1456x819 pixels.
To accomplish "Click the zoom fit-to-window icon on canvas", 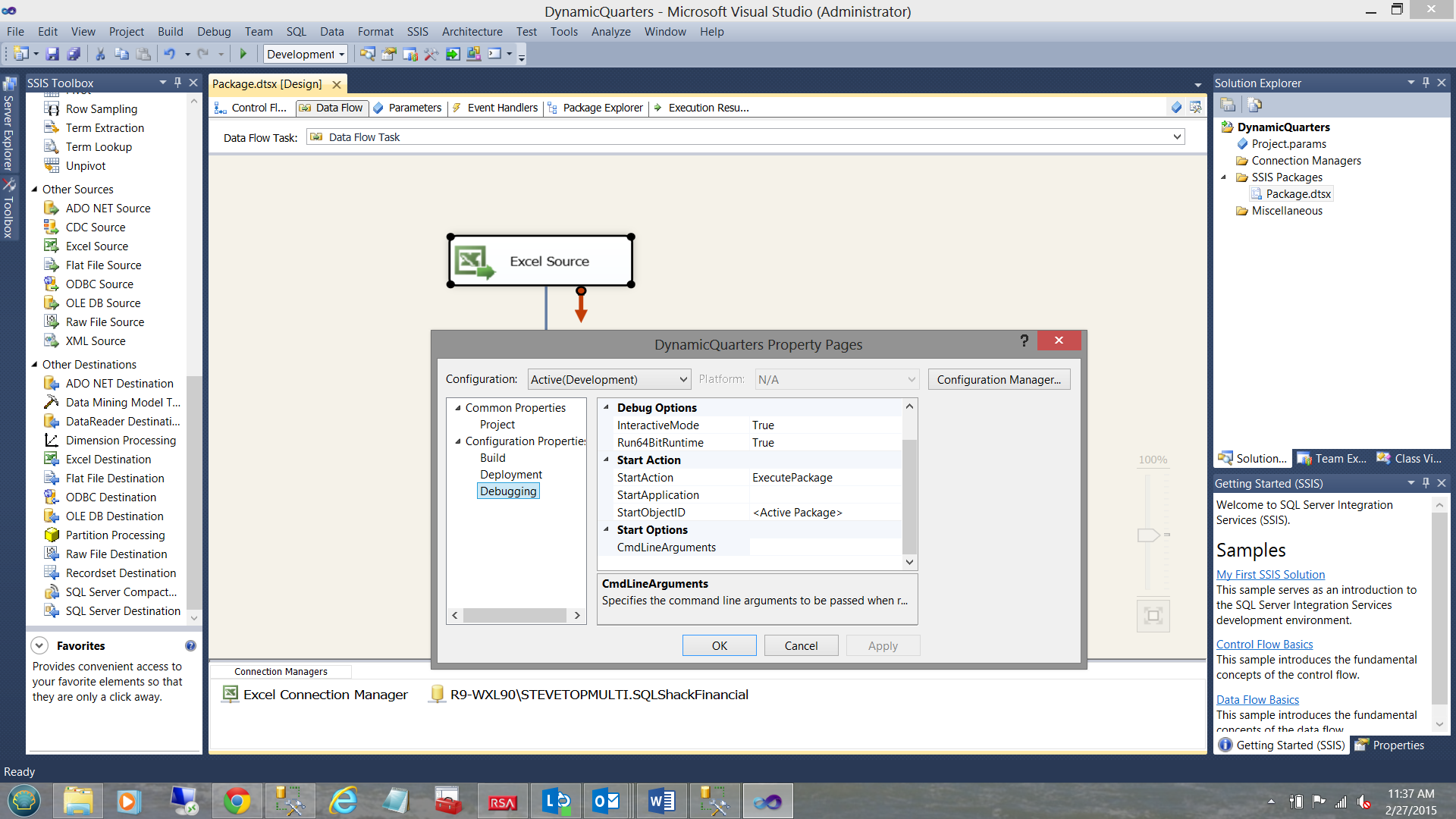I will pos(1153,616).
